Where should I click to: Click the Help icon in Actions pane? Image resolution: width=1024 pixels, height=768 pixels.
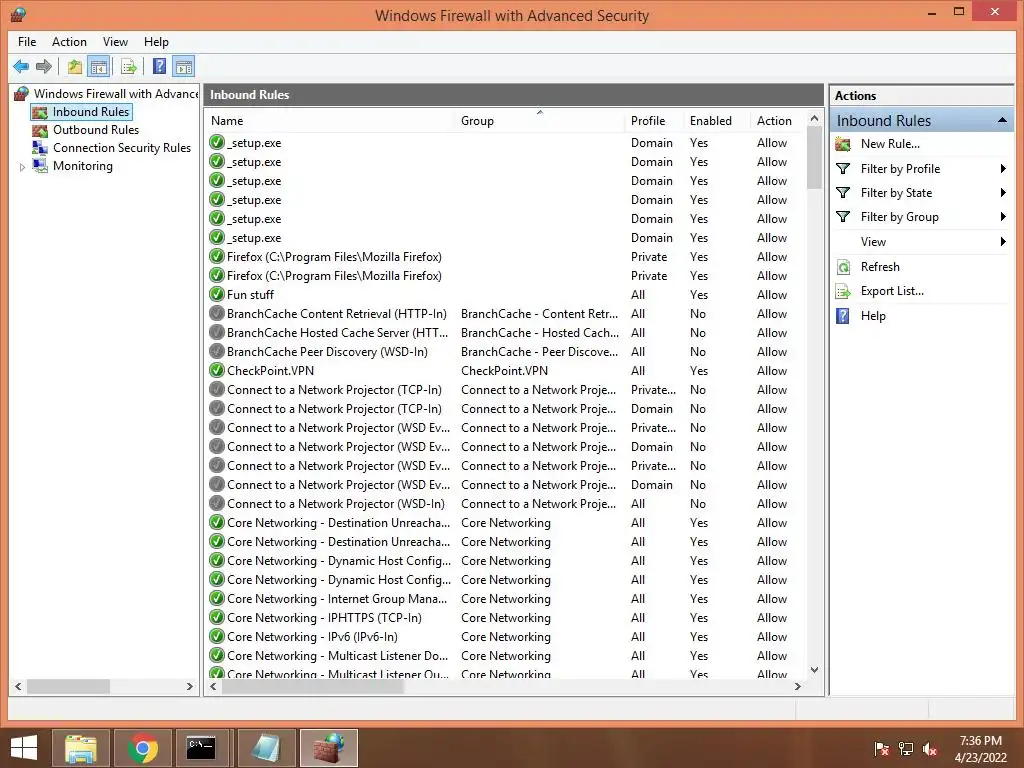coord(843,316)
